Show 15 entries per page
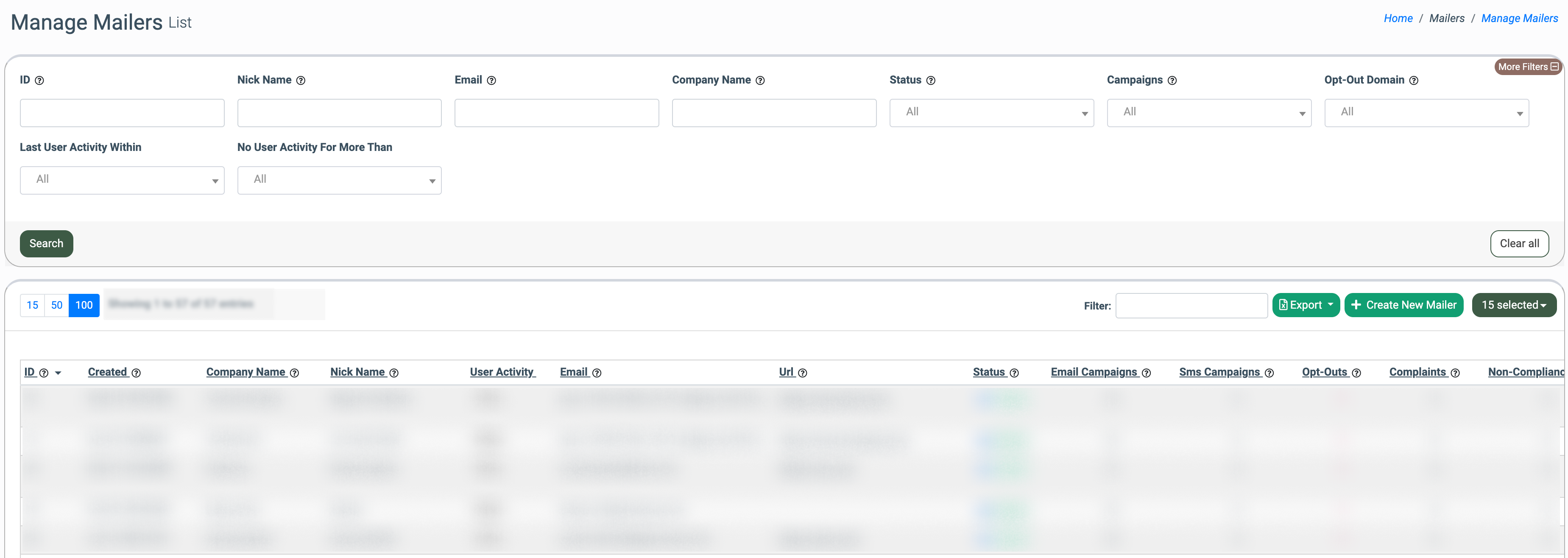The height and width of the screenshot is (558, 1568). point(32,305)
